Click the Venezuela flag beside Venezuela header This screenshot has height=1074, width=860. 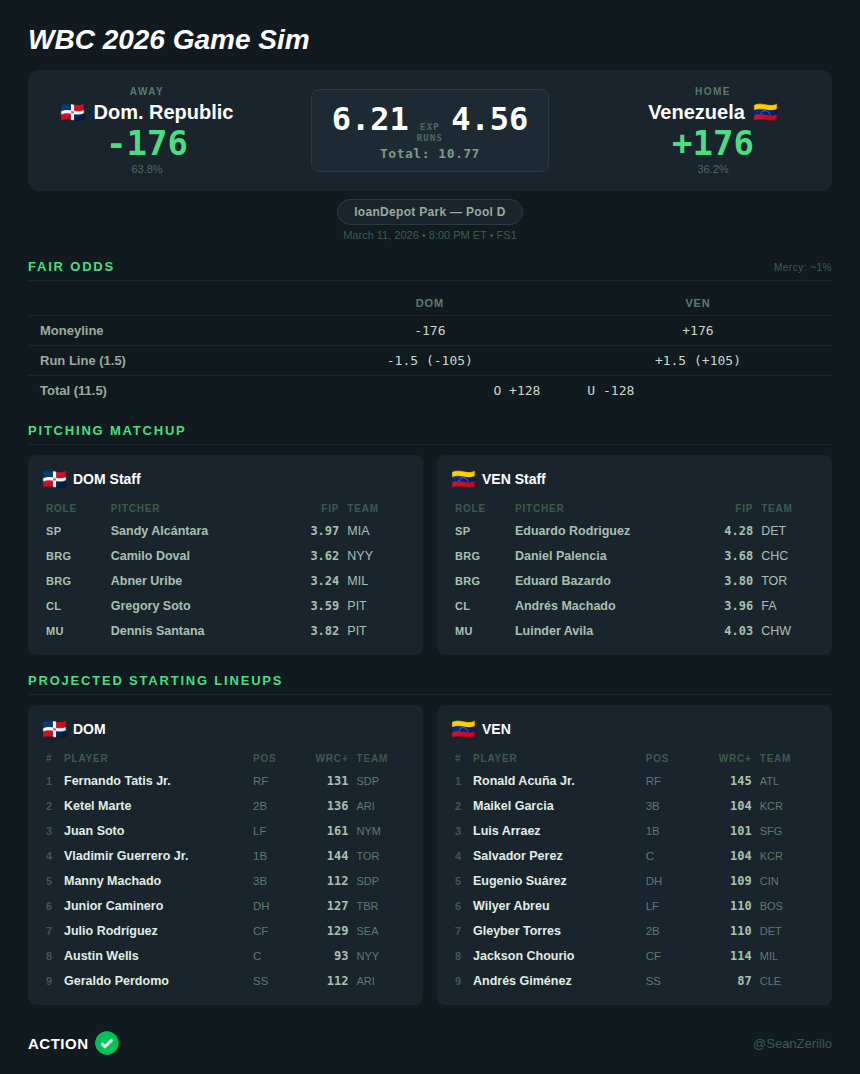point(765,112)
